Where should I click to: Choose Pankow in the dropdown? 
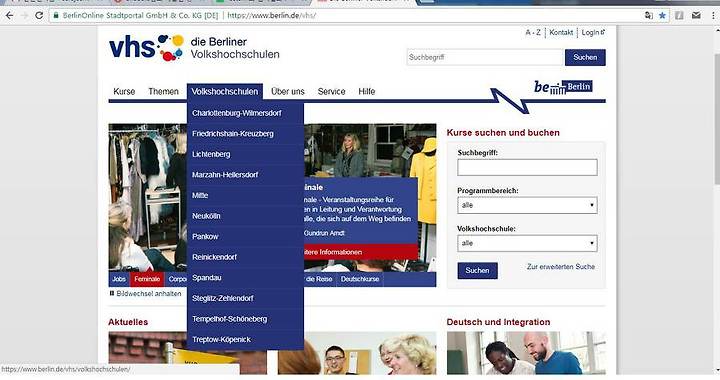245,236
